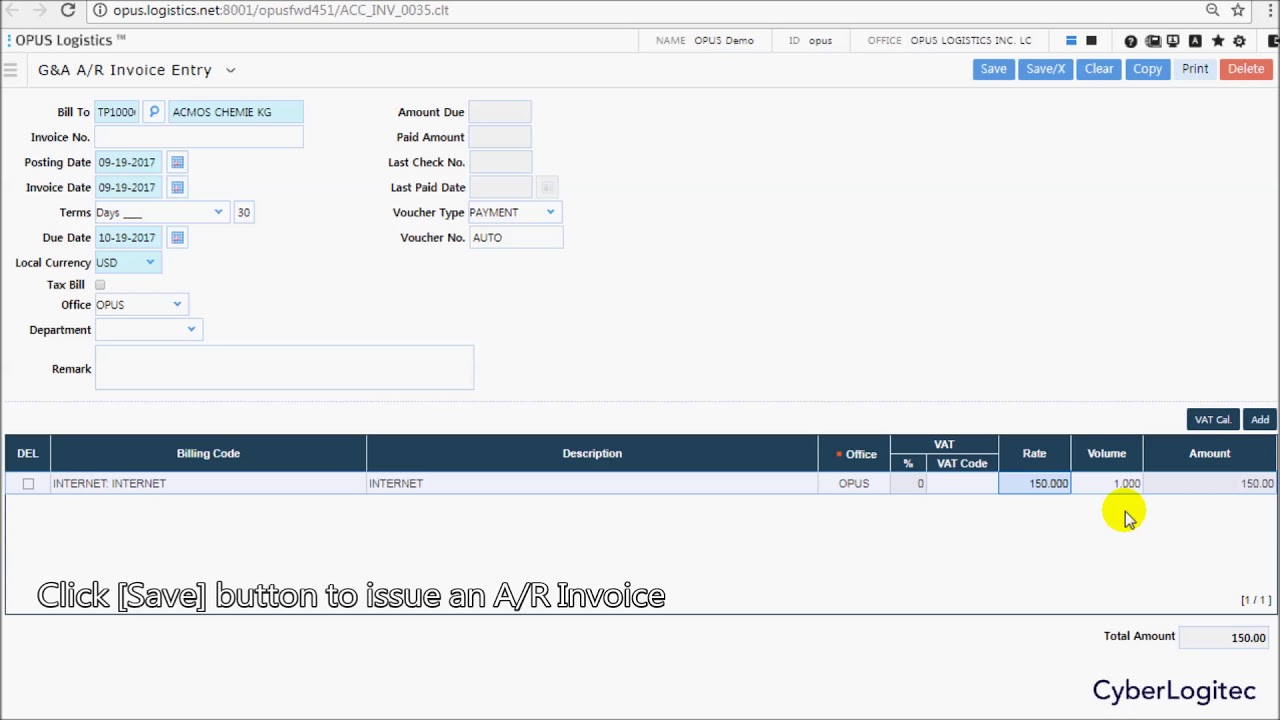
Task: Open the hamburger side menu
Action: pyautogui.click(x=10, y=70)
